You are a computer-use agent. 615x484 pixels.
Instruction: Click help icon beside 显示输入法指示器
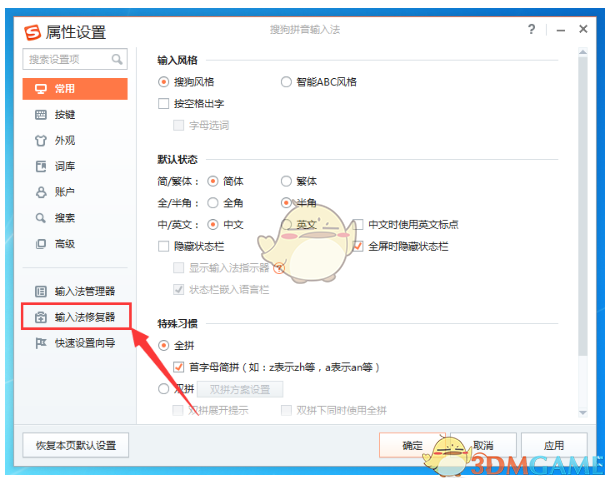pos(279,268)
